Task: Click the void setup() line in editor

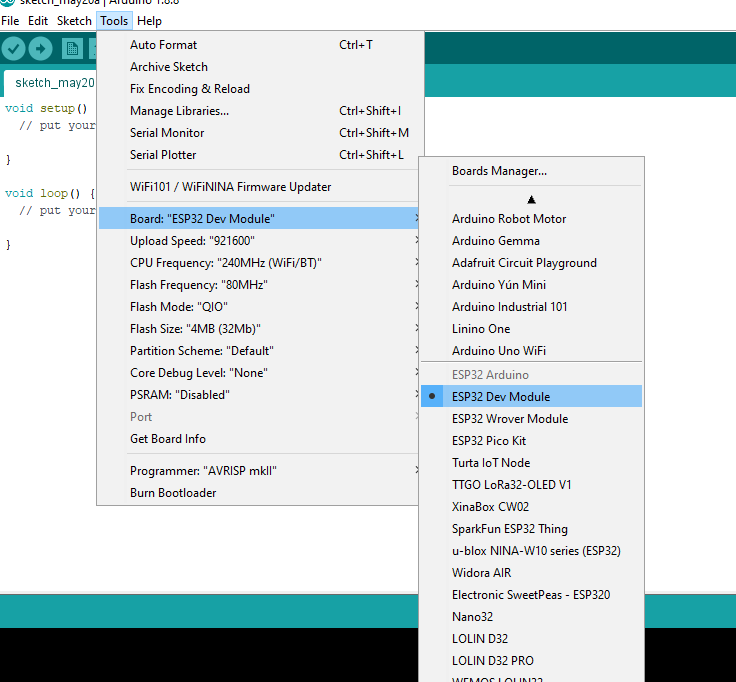Action: 46,108
